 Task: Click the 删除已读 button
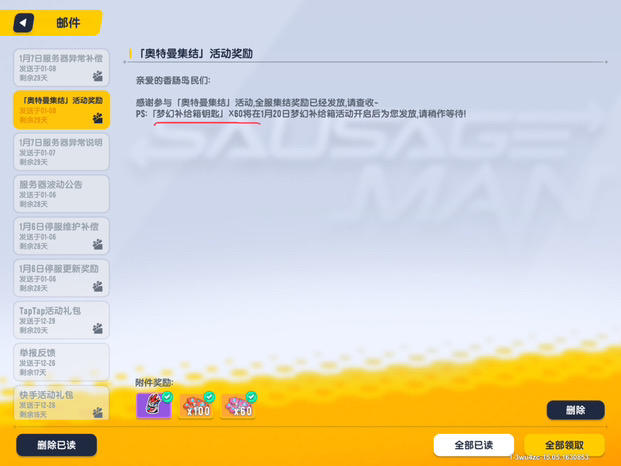[56, 445]
